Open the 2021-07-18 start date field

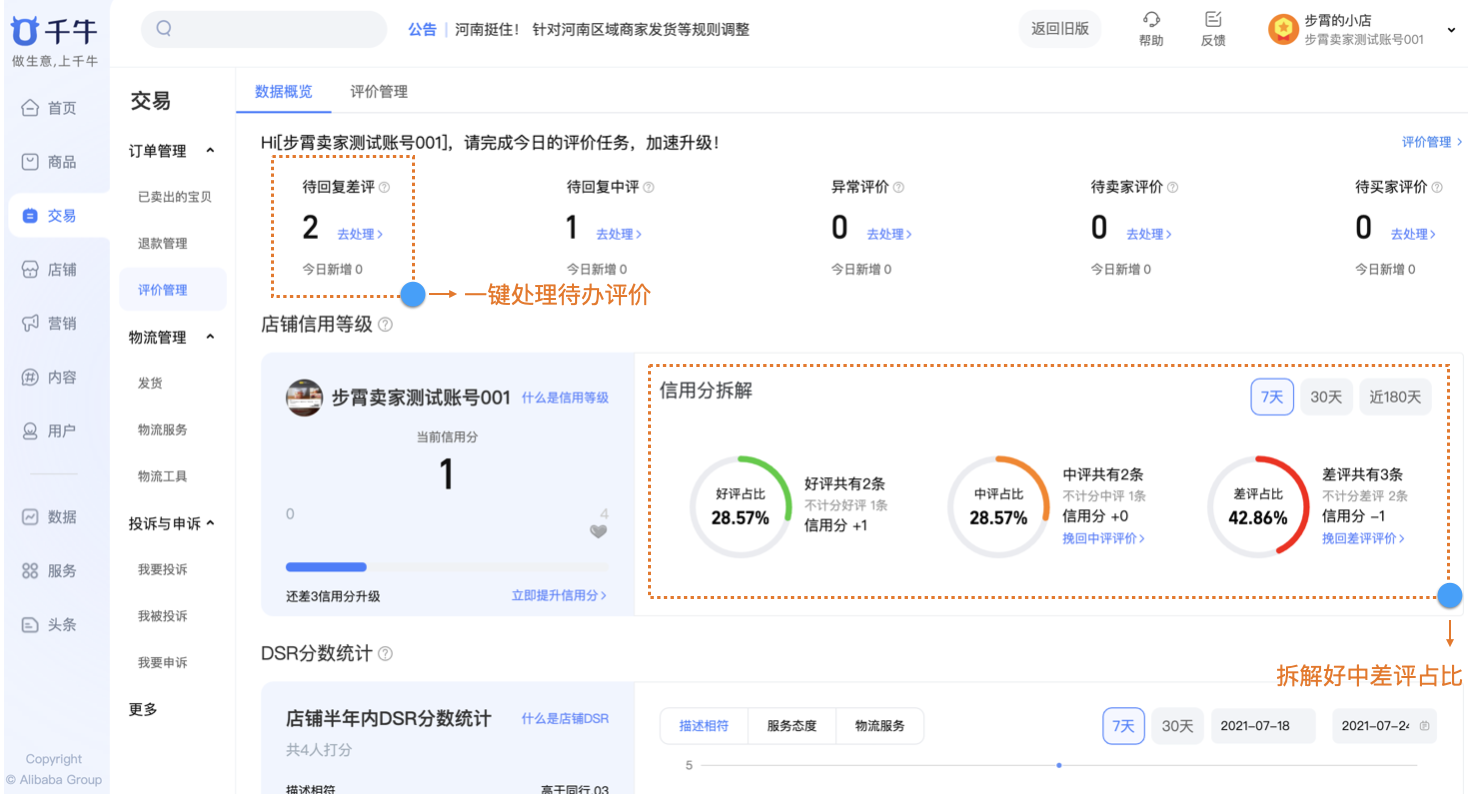1264,726
